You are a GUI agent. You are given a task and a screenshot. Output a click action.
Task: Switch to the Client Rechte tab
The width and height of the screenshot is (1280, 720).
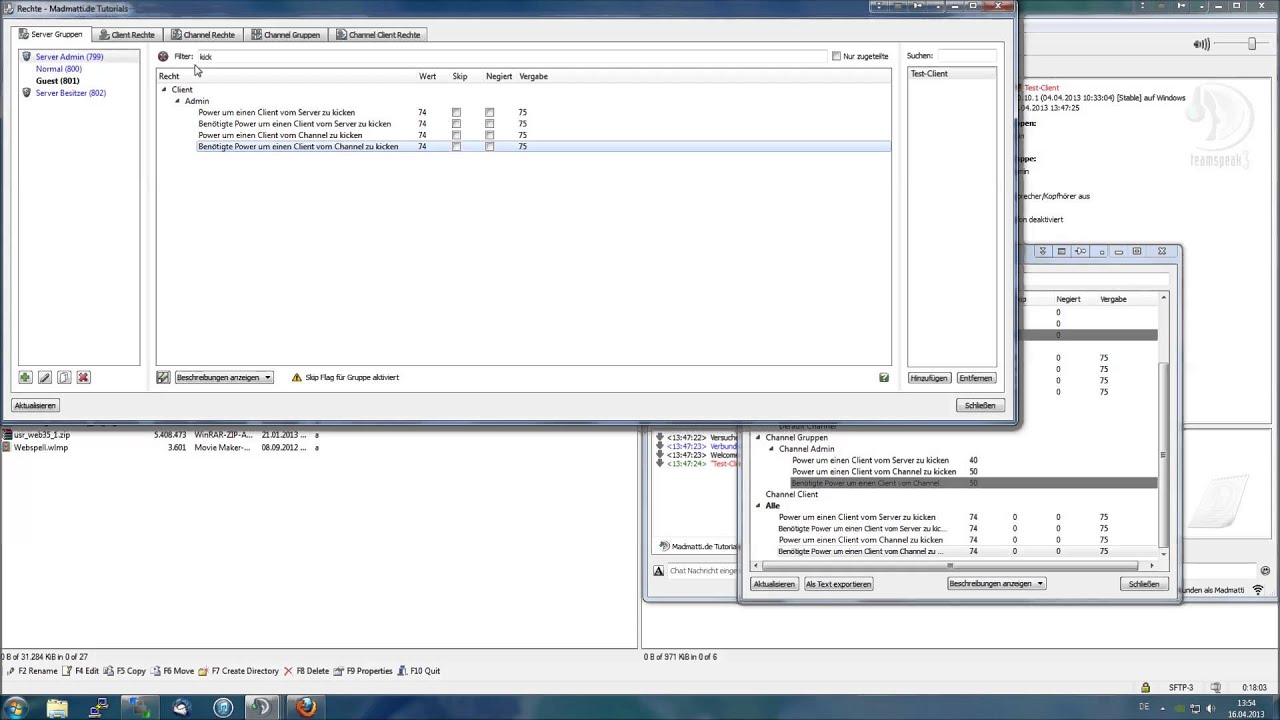(x=127, y=35)
